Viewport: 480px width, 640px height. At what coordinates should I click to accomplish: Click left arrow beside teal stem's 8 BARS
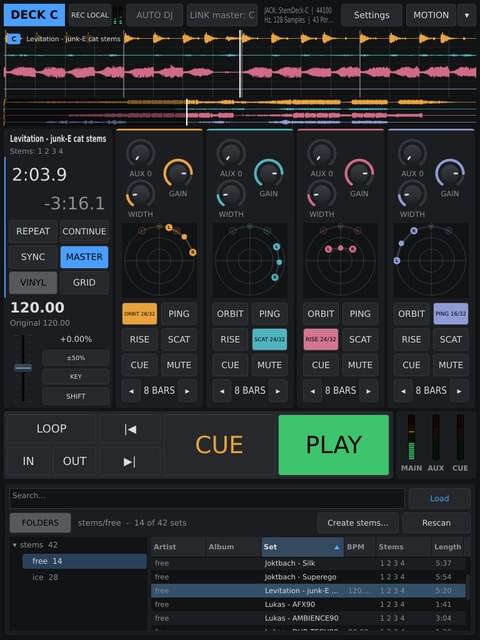(222, 391)
